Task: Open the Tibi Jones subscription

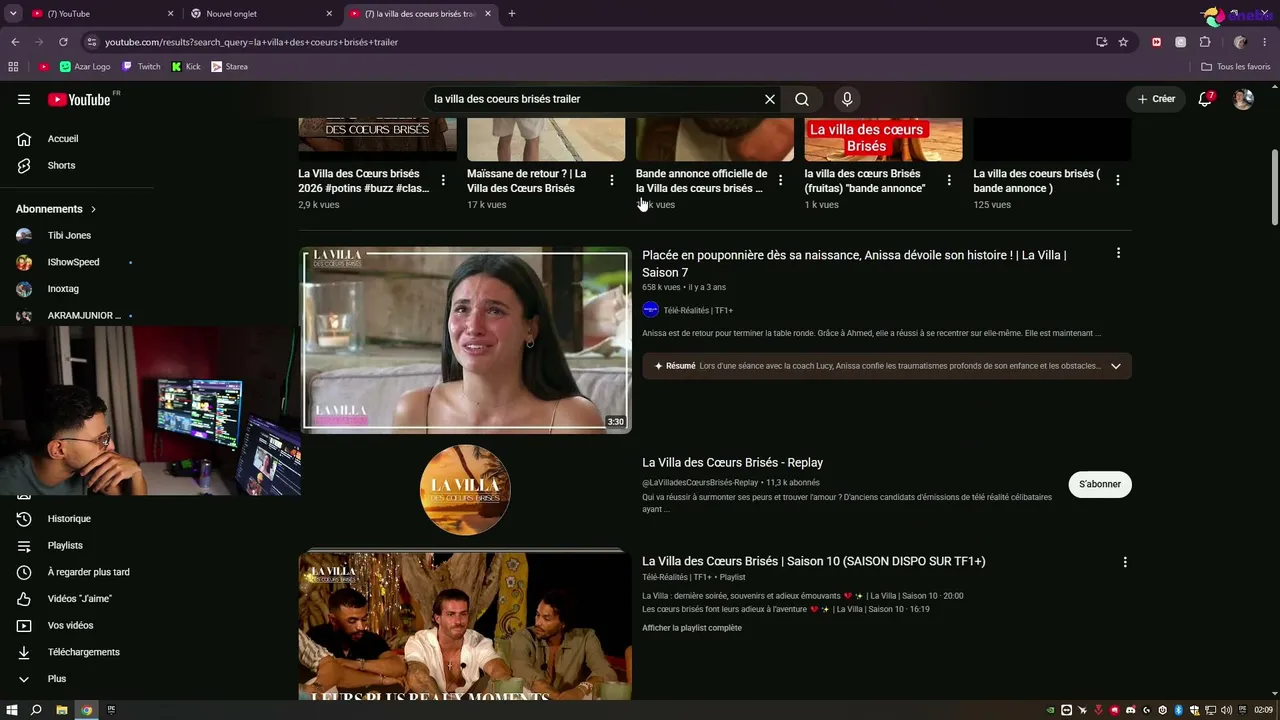Action: tap(70, 236)
